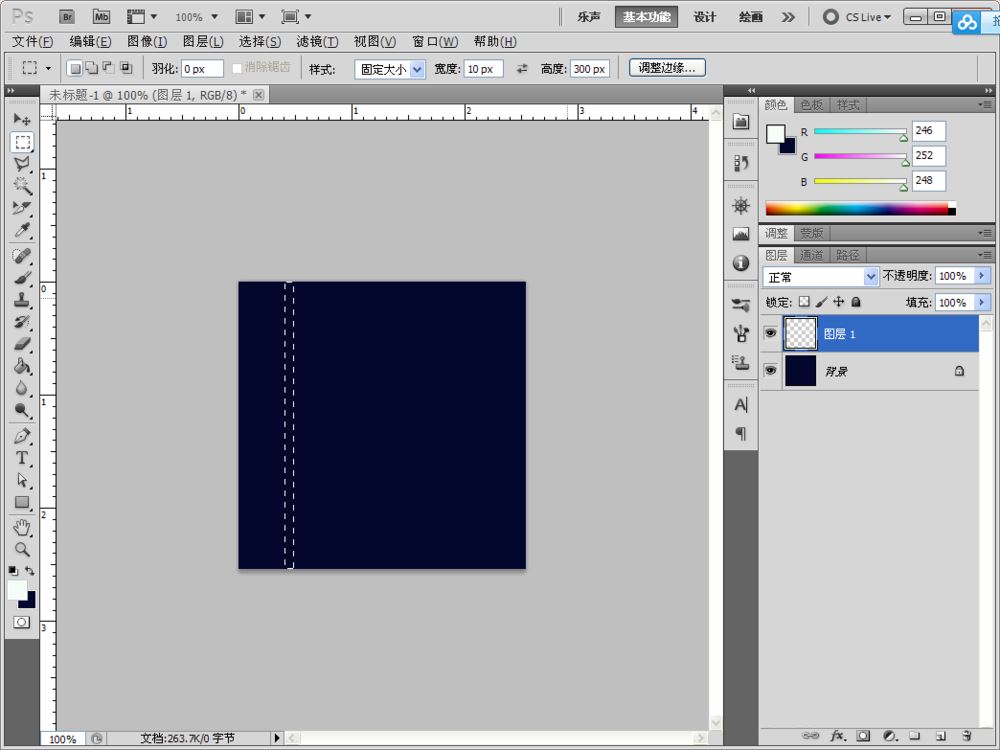Select the Dodge tool
The width and height of the screenshot is (1000, 750).
pos(22,410)
